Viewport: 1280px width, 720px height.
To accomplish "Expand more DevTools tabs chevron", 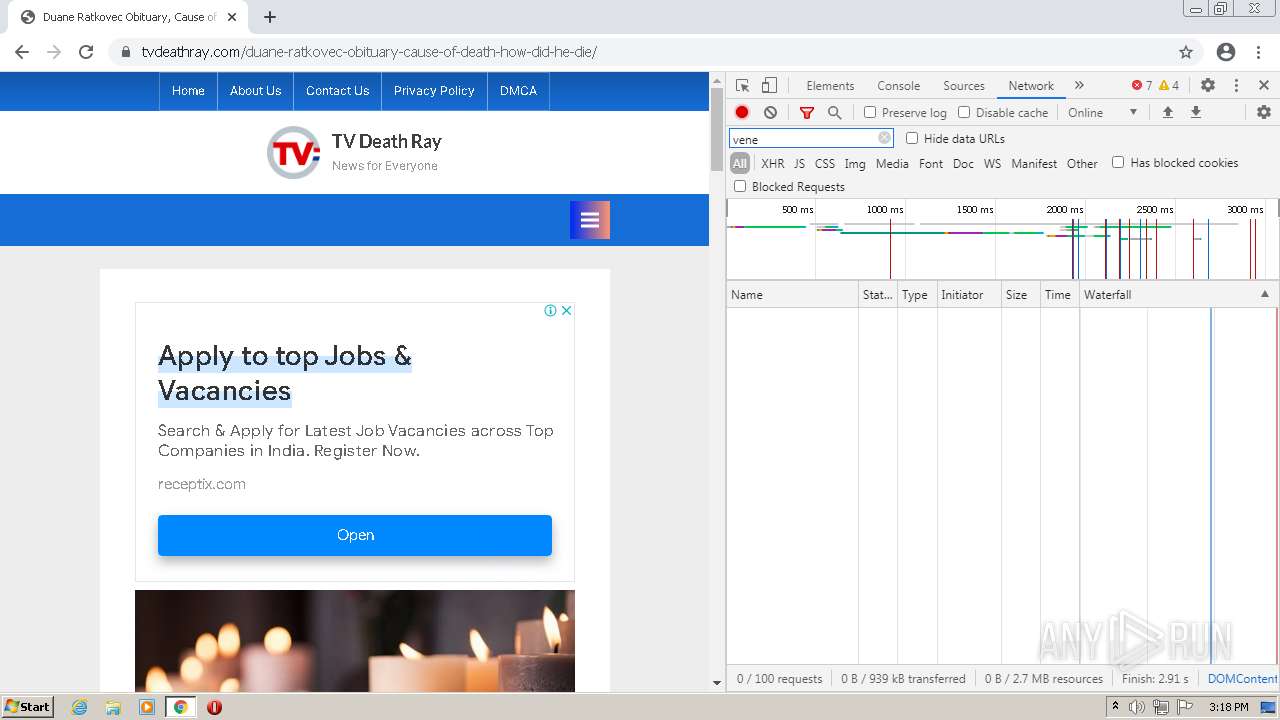I will click(x=1079, y=86).
